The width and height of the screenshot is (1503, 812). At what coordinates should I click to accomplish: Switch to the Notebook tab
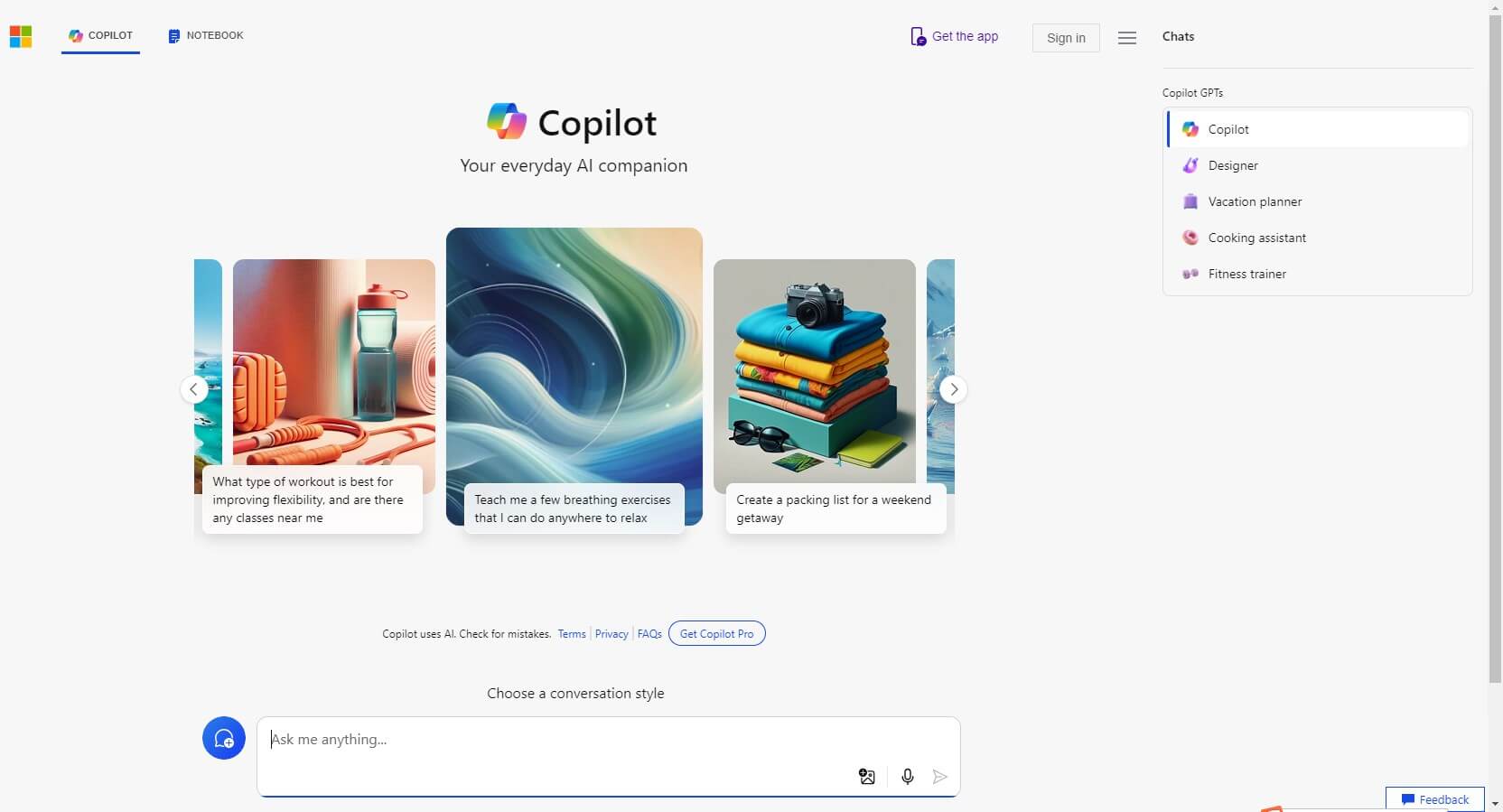click(x=206, y=36)
